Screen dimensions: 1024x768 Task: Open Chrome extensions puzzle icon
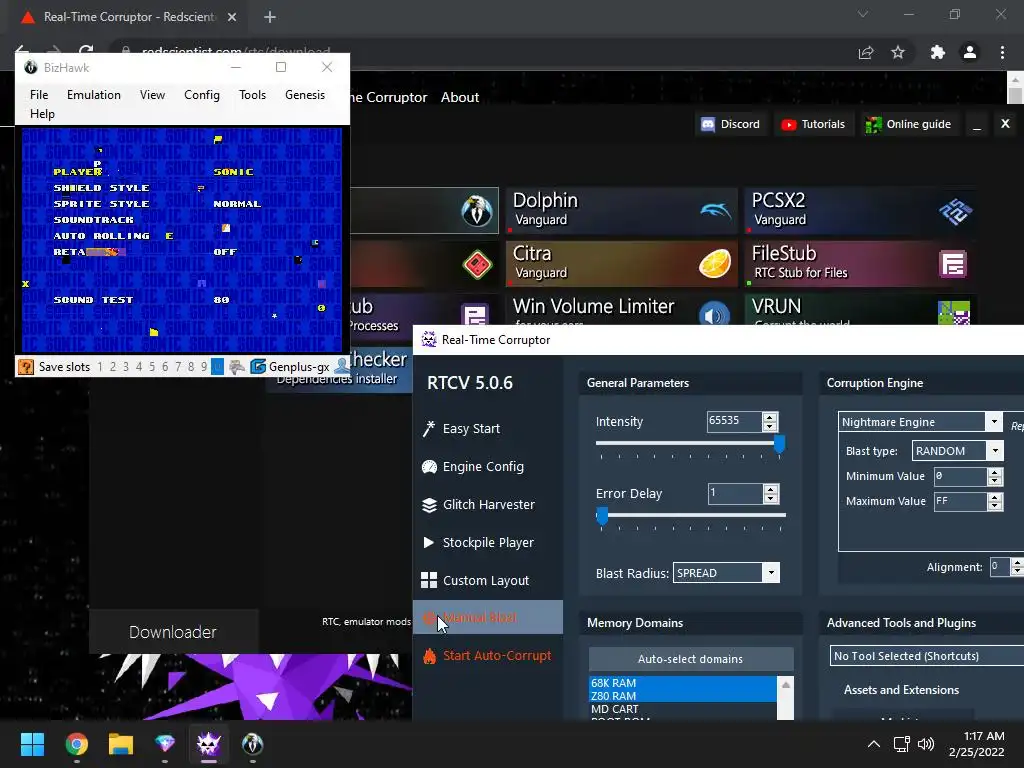pos(937,52)
